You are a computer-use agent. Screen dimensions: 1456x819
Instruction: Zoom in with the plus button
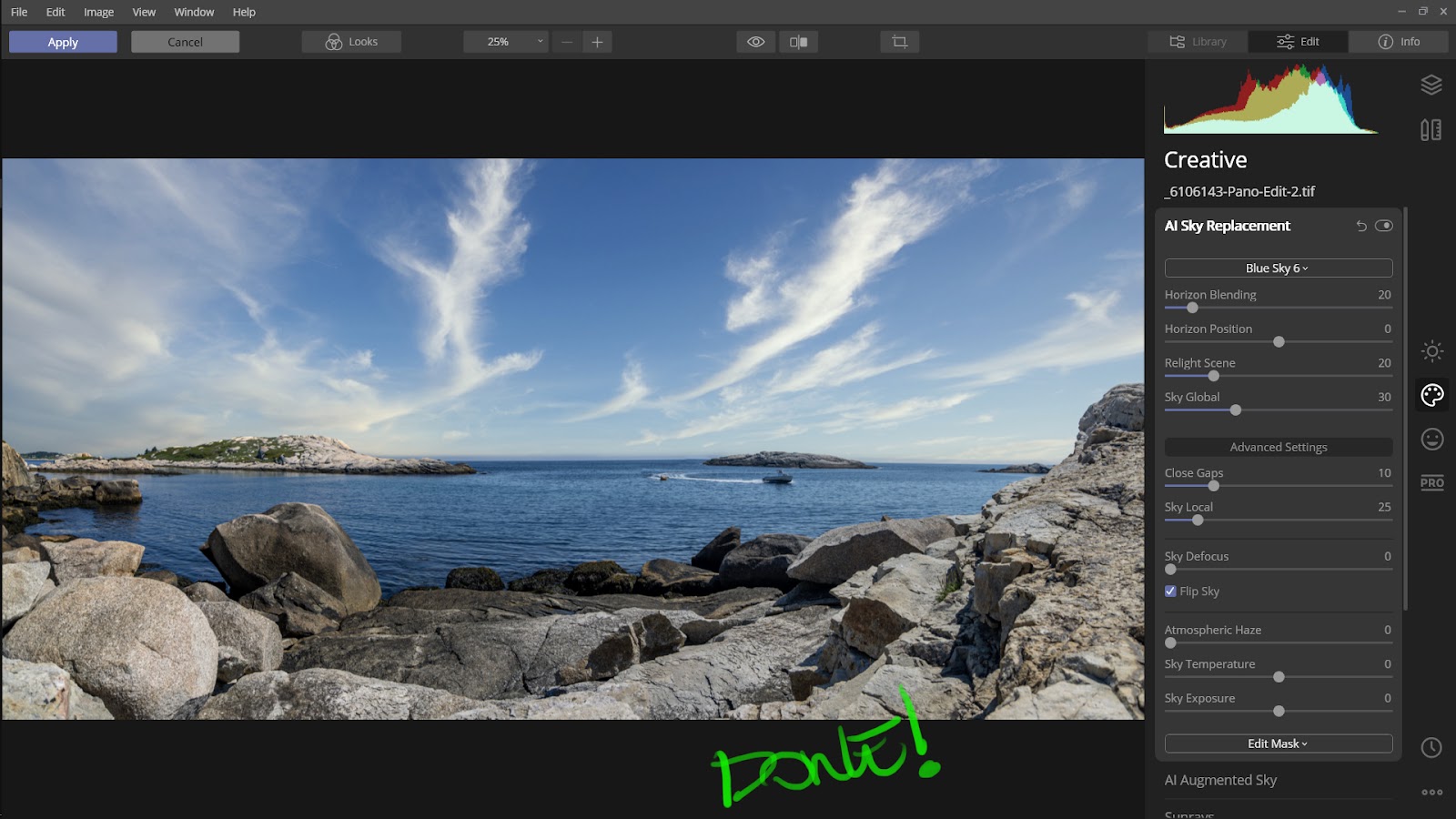tap(597, 42)
